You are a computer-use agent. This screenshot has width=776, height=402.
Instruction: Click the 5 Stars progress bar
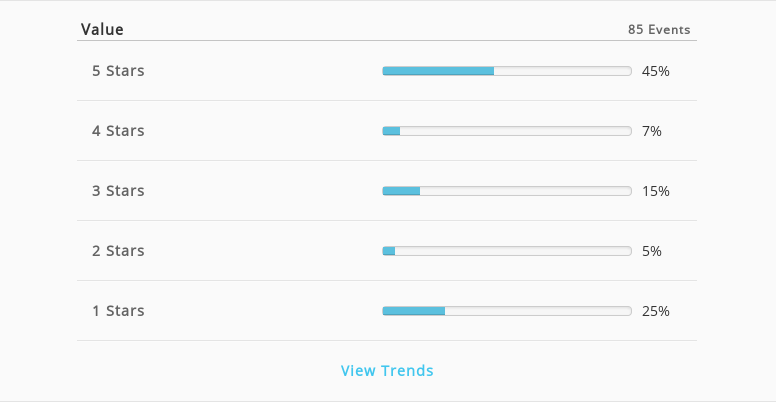pos(507,71)
